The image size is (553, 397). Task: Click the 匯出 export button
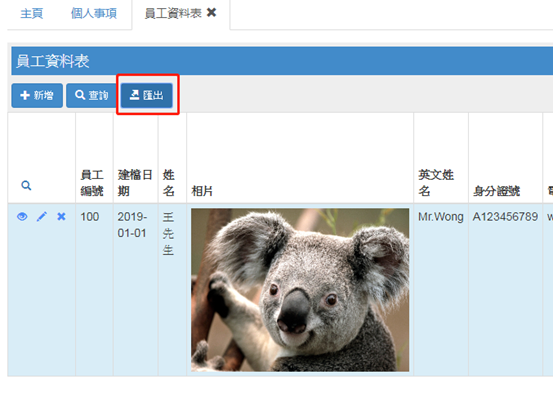coord(147,95)
